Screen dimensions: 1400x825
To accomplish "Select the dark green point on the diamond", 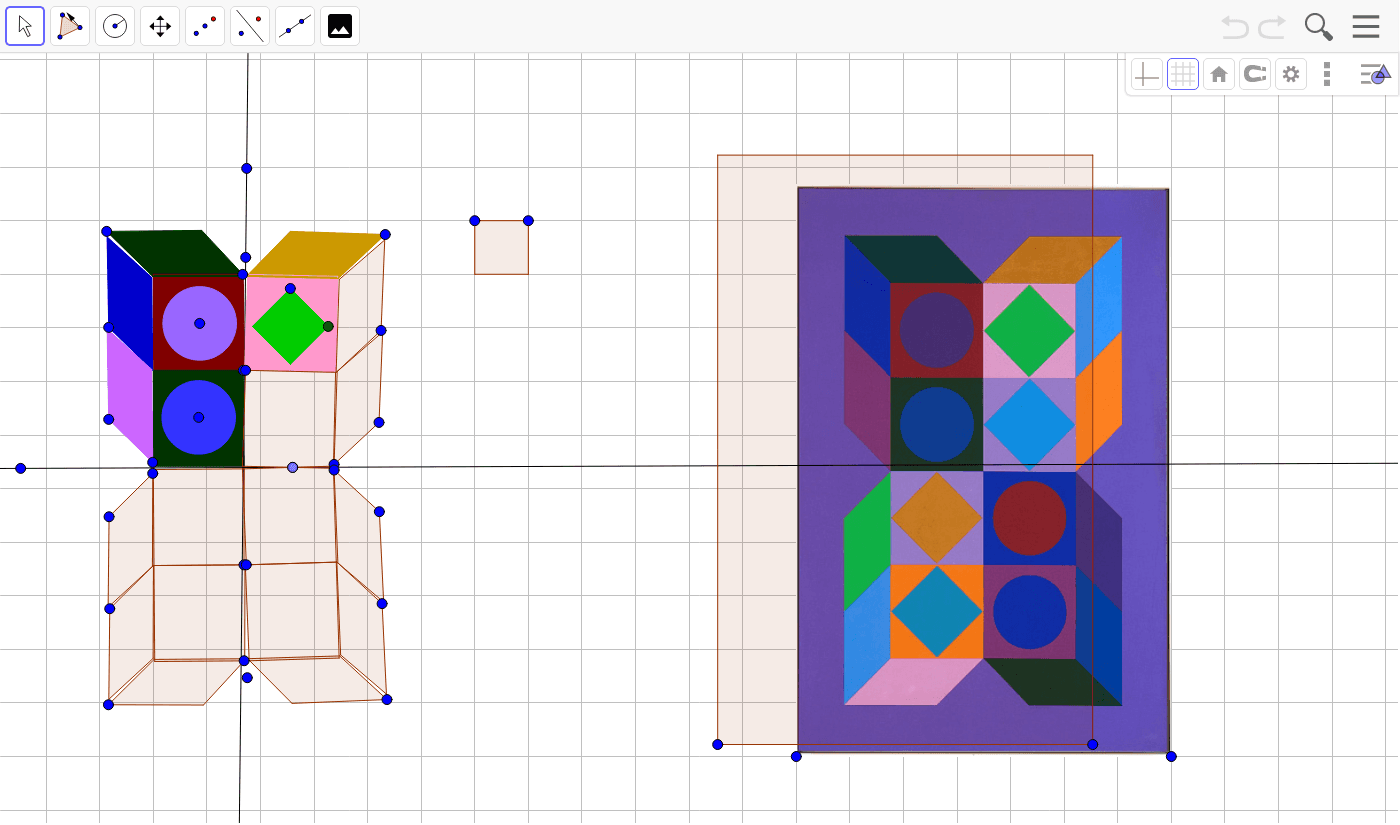I will click(x=328, y=326).
